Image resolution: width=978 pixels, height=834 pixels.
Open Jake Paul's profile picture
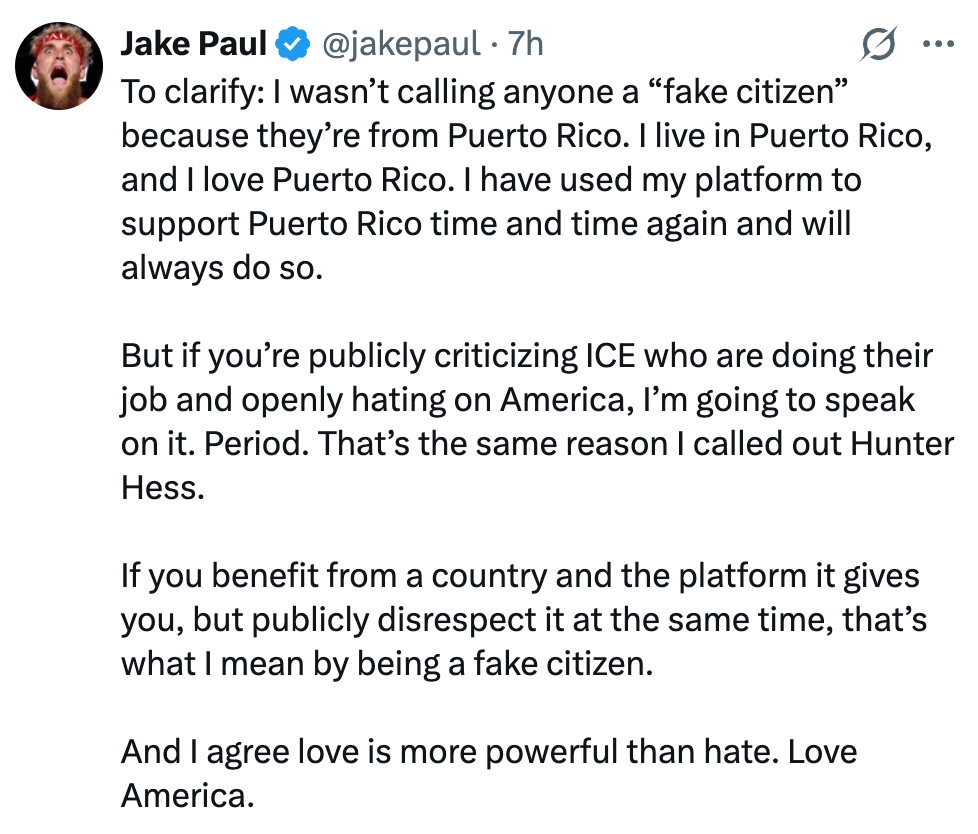click(59, 65)
